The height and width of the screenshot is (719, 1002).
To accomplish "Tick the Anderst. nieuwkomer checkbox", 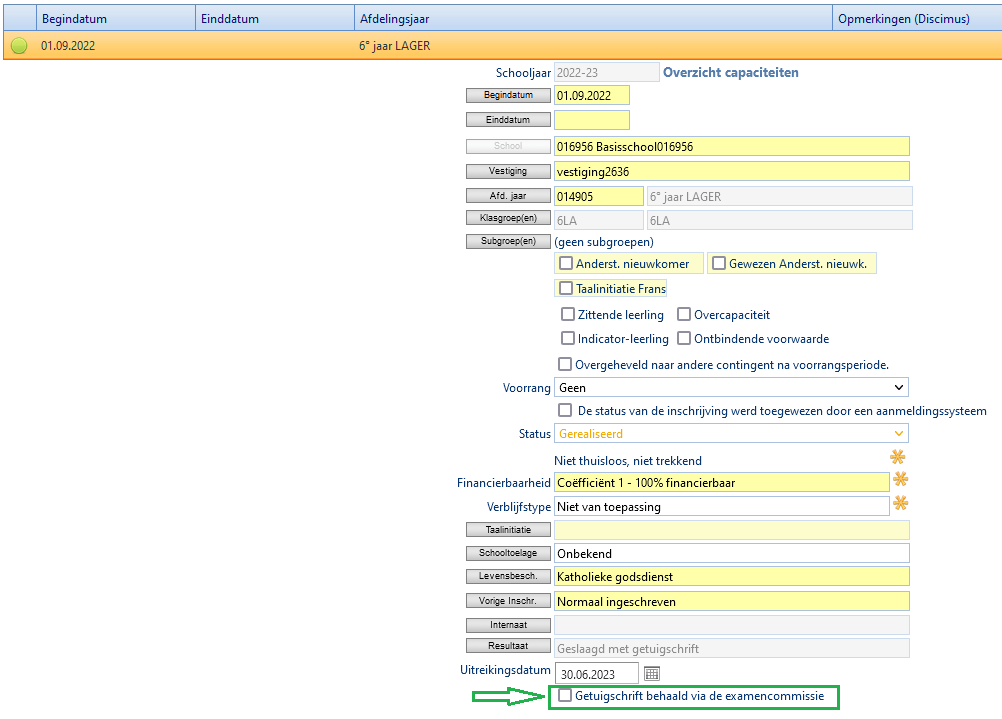I will pyautogui.click(x=566, y=263).
